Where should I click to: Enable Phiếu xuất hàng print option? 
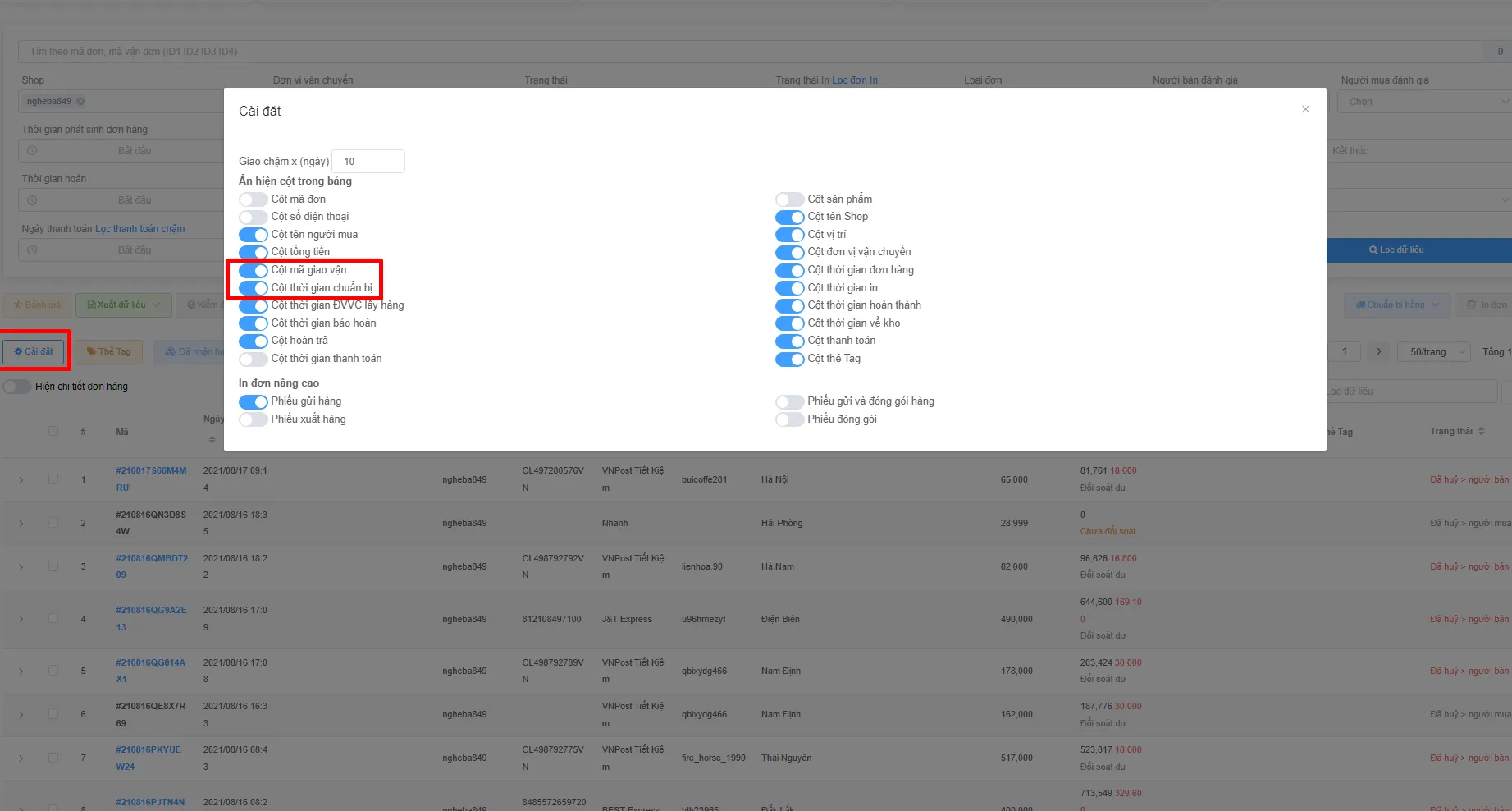tap(254, 419)
